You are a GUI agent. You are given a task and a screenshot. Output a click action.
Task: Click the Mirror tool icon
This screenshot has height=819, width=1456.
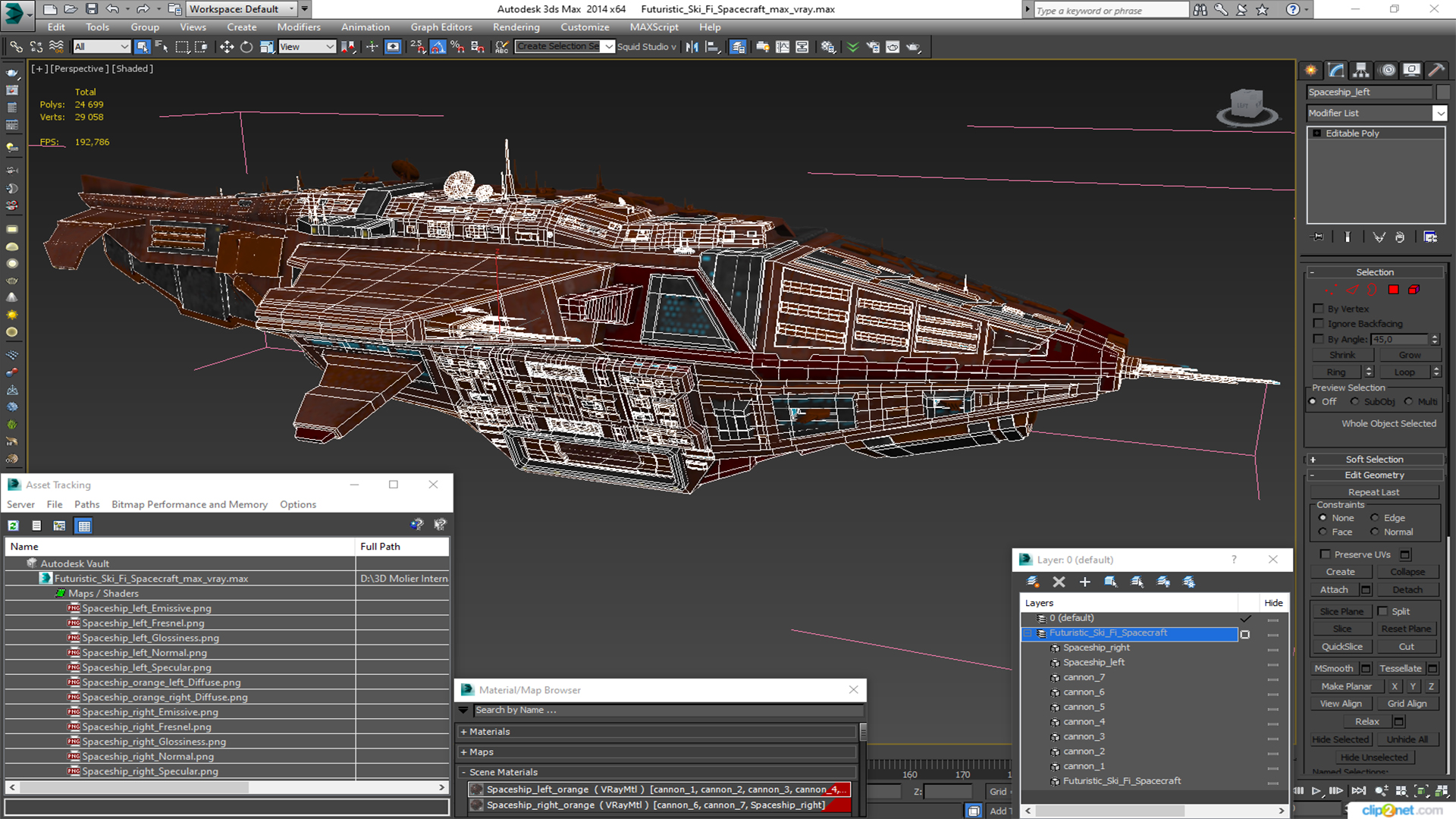pos(692,47)
